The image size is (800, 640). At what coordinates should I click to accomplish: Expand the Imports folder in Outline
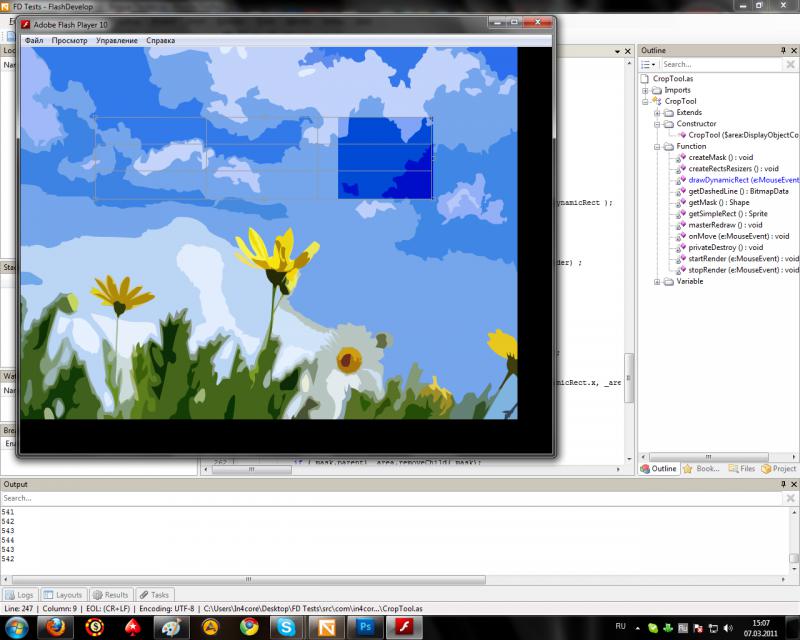[x=645, y=90]
